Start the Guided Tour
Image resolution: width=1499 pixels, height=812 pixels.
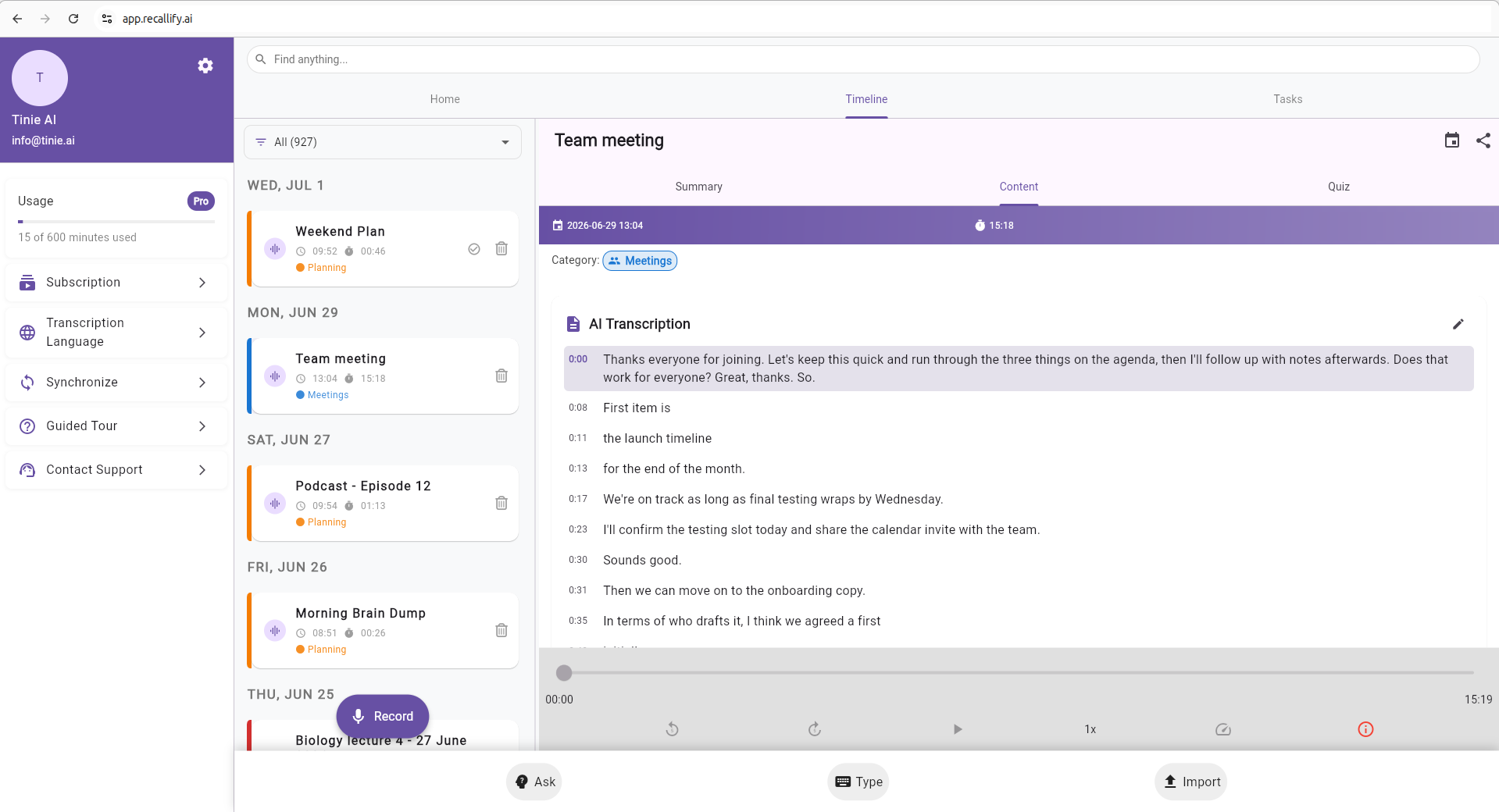(x=116, y=426)
